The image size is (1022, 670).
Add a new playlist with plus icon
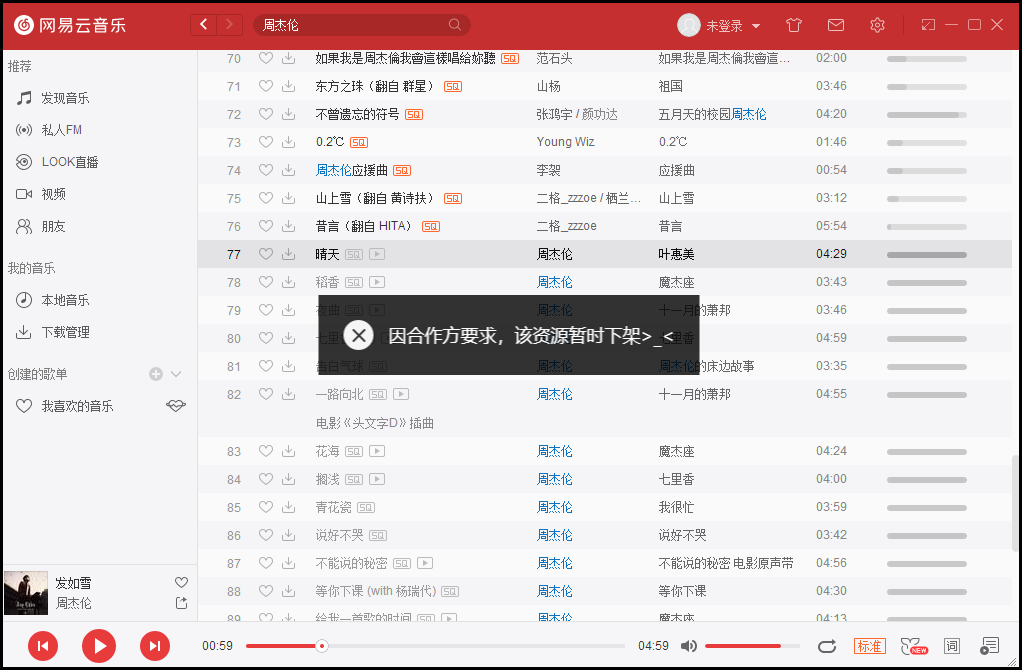(156, 374)
